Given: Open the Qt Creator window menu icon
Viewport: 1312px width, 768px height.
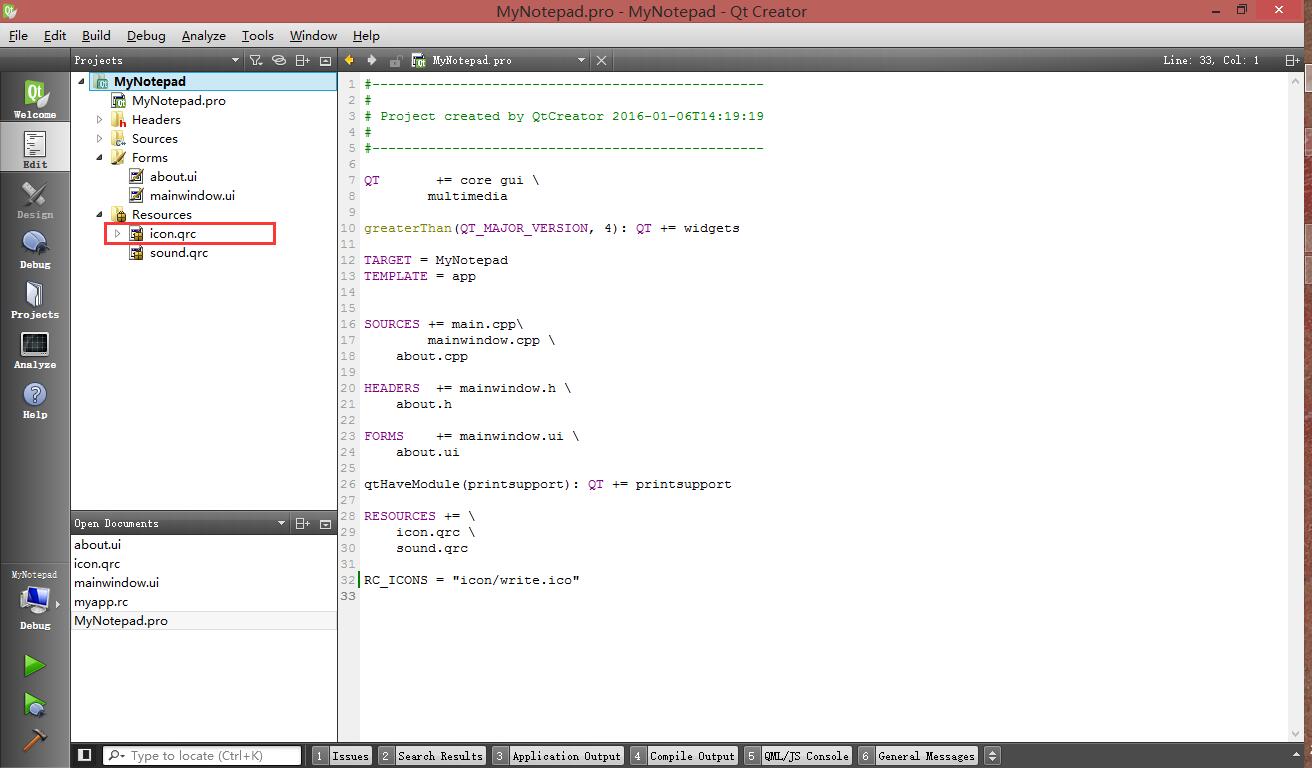Looking at the screenshot, I should 12,11.
